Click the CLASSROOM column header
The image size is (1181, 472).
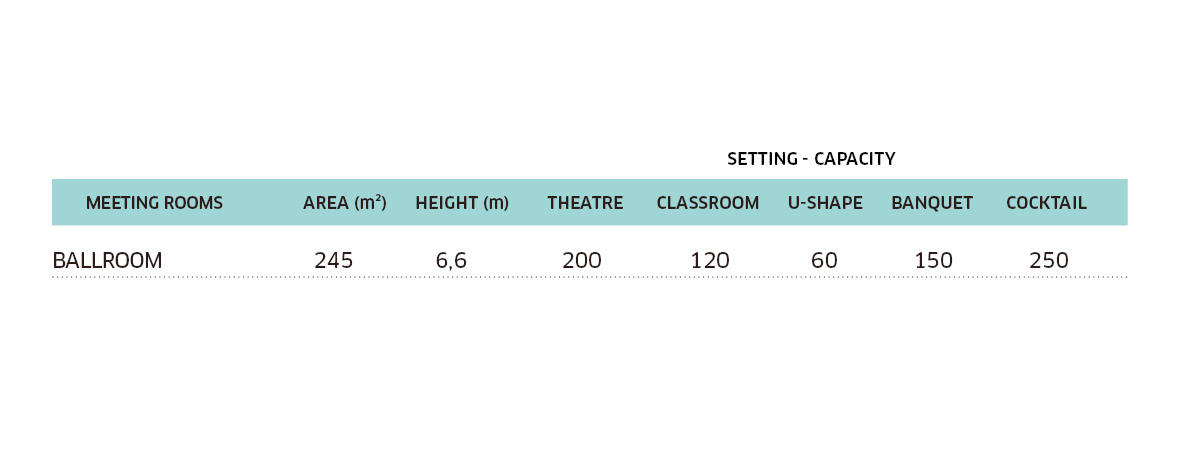click(x=708, y=203)
